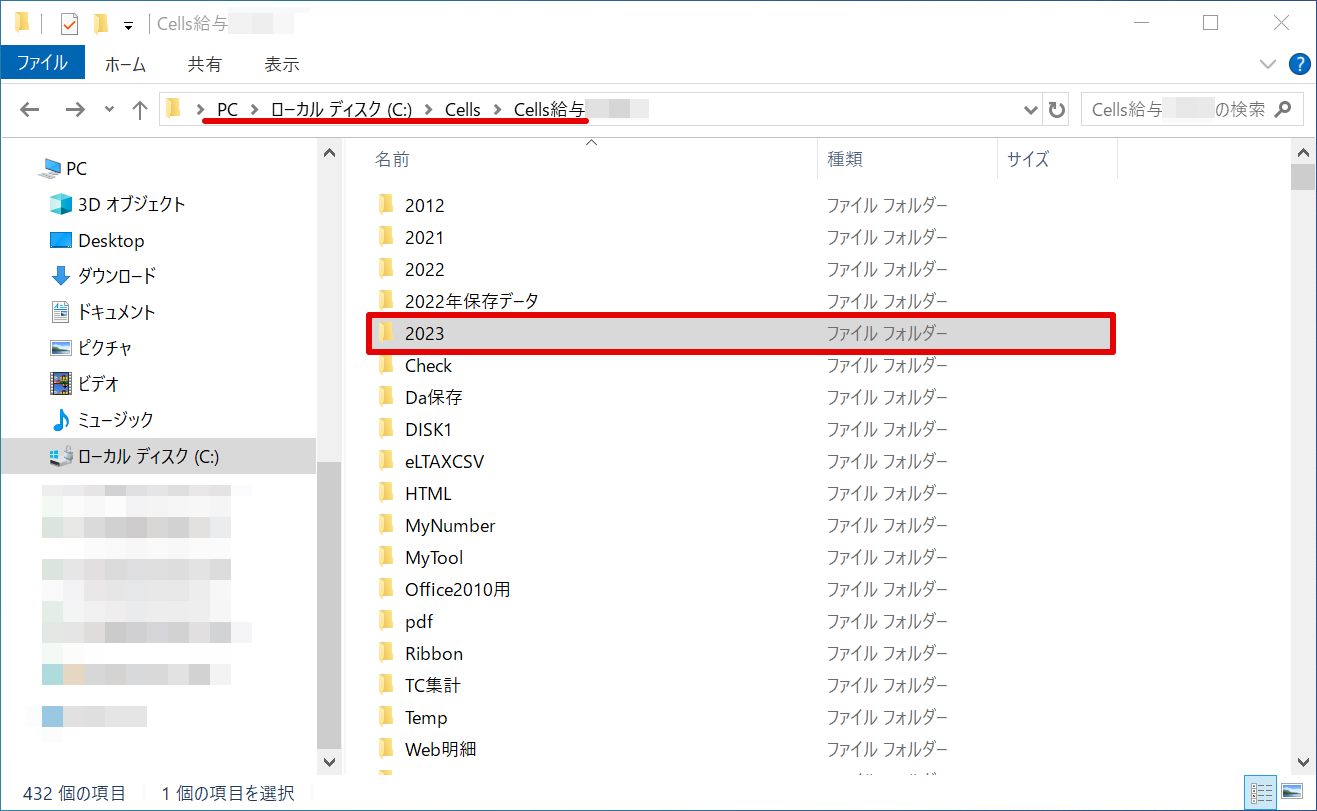Screen dimensions: 1317x811
Task: Click the Forward navigation arrow
Action: pos(74,110)
